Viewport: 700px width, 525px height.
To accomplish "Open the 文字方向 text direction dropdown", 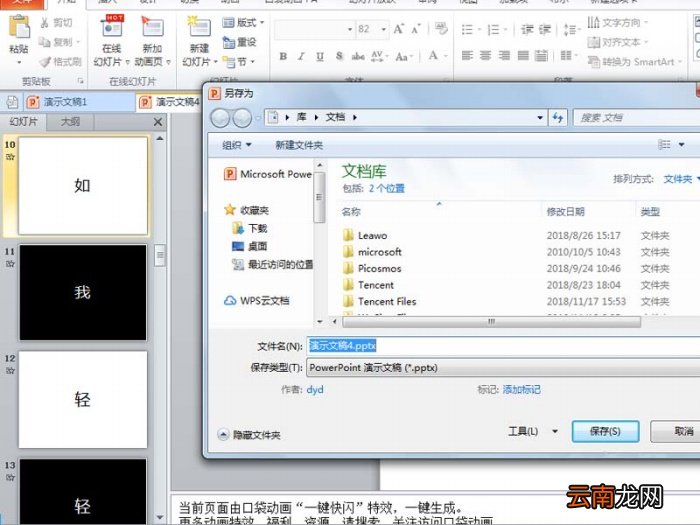I will [618, 22].
